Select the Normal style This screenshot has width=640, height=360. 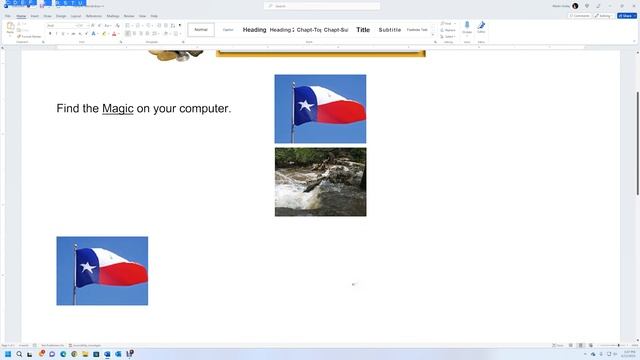pos(201,30)
